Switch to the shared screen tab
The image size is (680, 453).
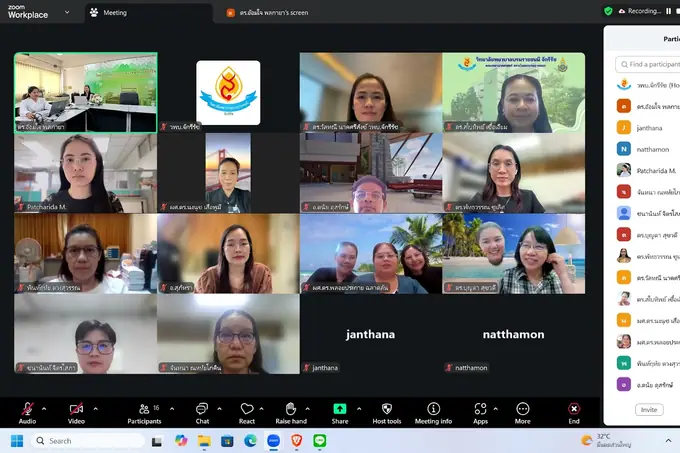(x=267, y=13)
